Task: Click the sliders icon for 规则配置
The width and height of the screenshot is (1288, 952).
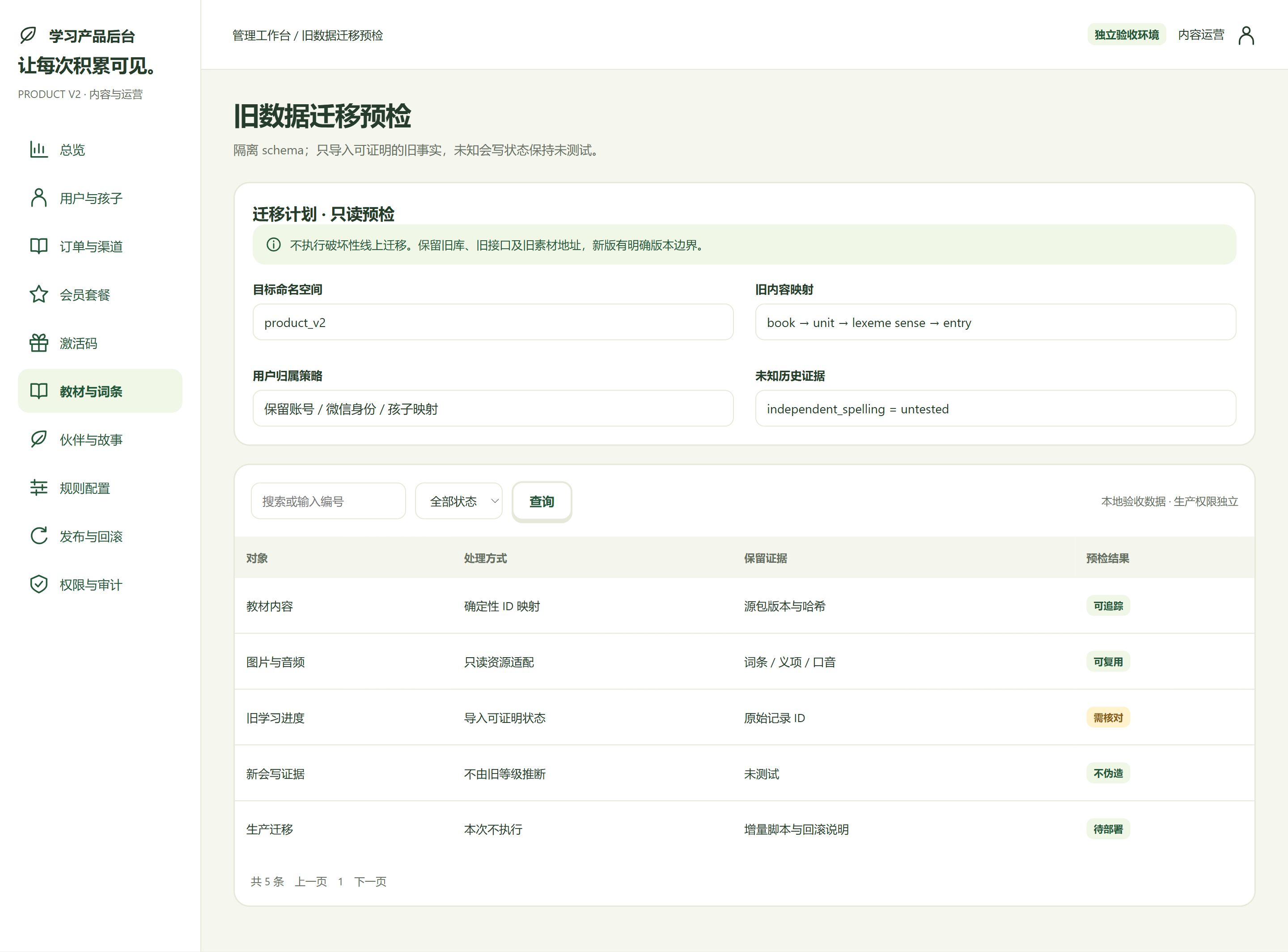Action: tap(38, 488)
